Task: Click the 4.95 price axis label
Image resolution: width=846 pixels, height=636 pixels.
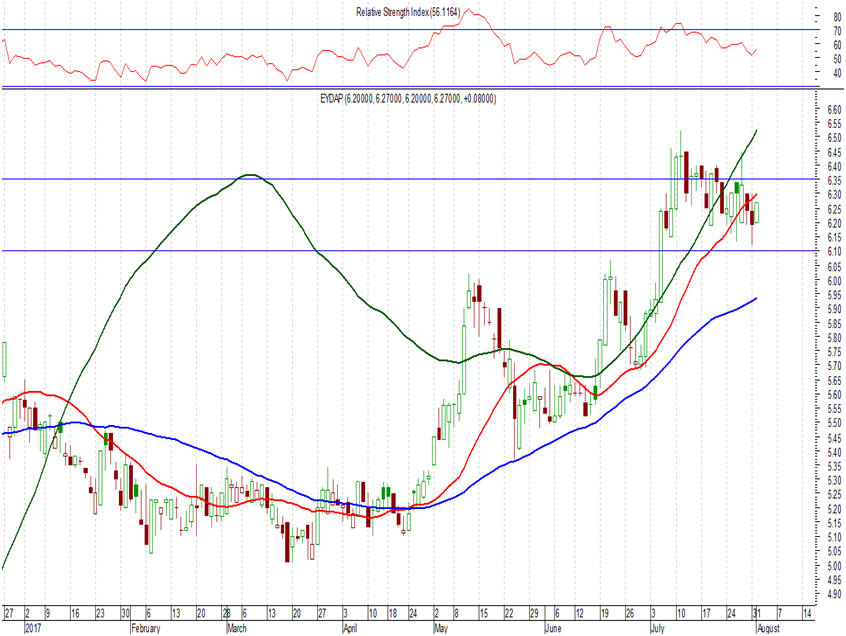Action: [835, 580]
